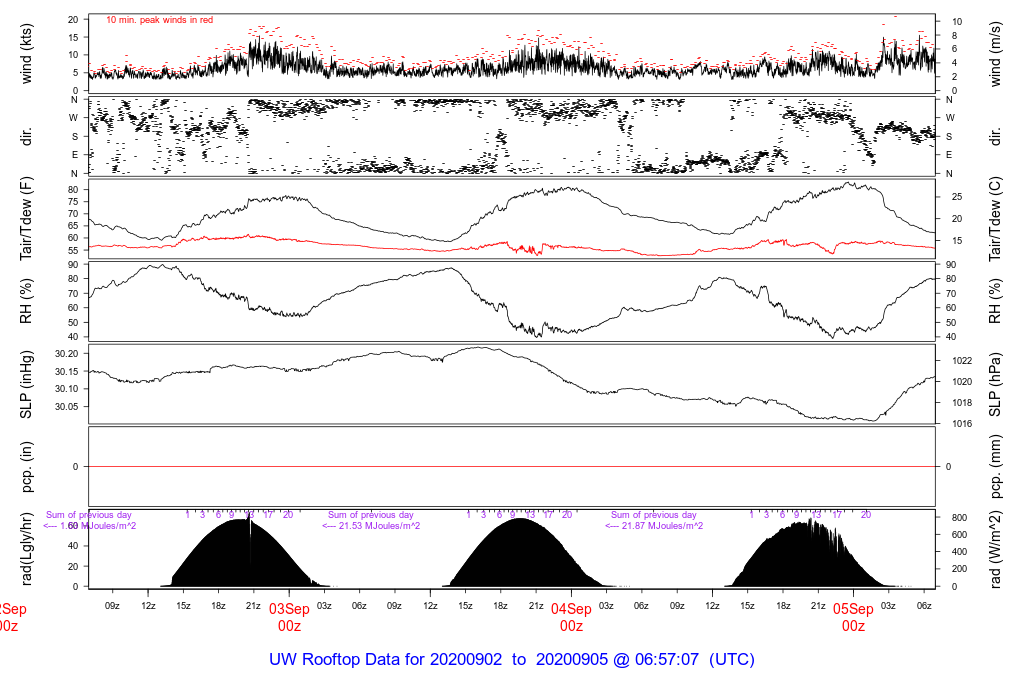Screen dimensions: 1024x700
Task: Select the 'wind (m/s)' axis label
Action: (995, 54)
